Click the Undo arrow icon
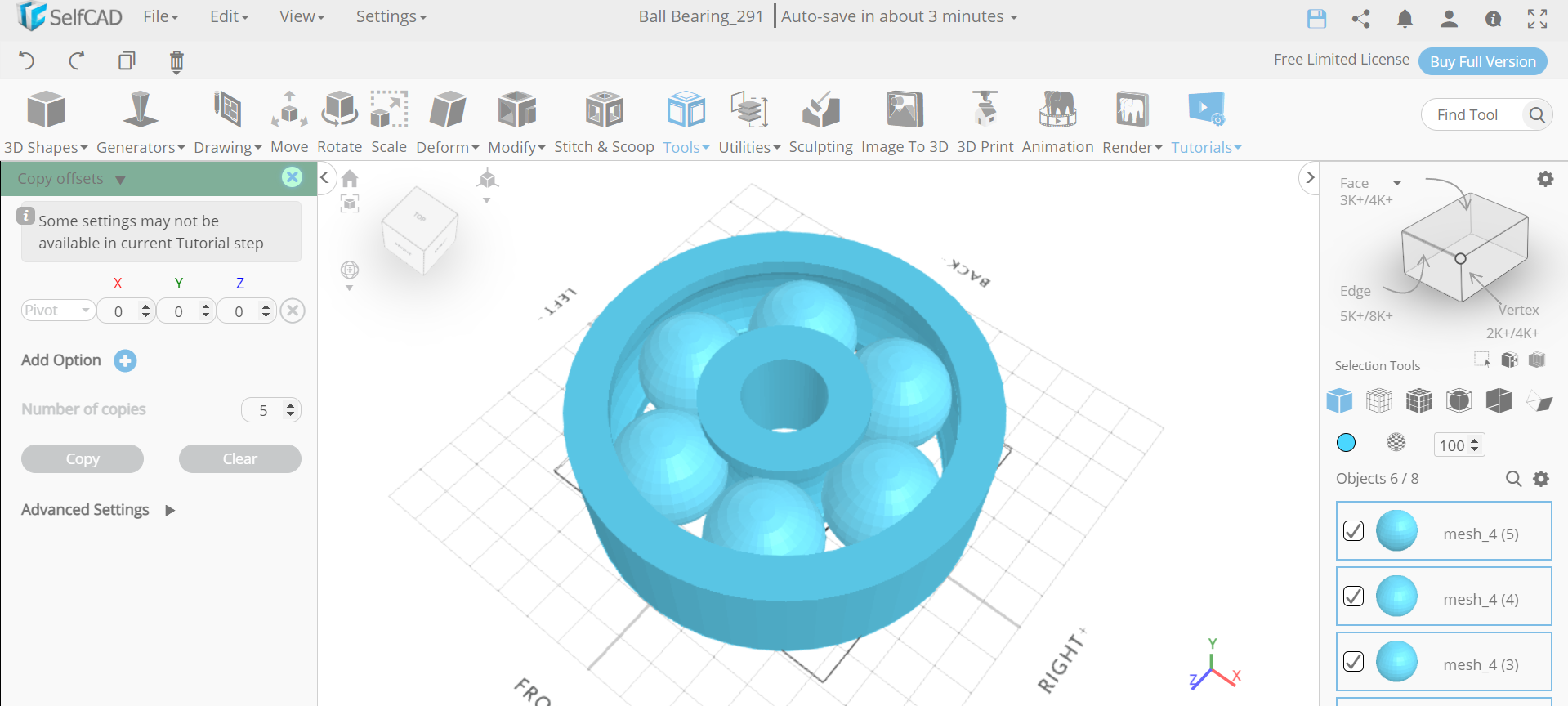 [x=26, y=60]
